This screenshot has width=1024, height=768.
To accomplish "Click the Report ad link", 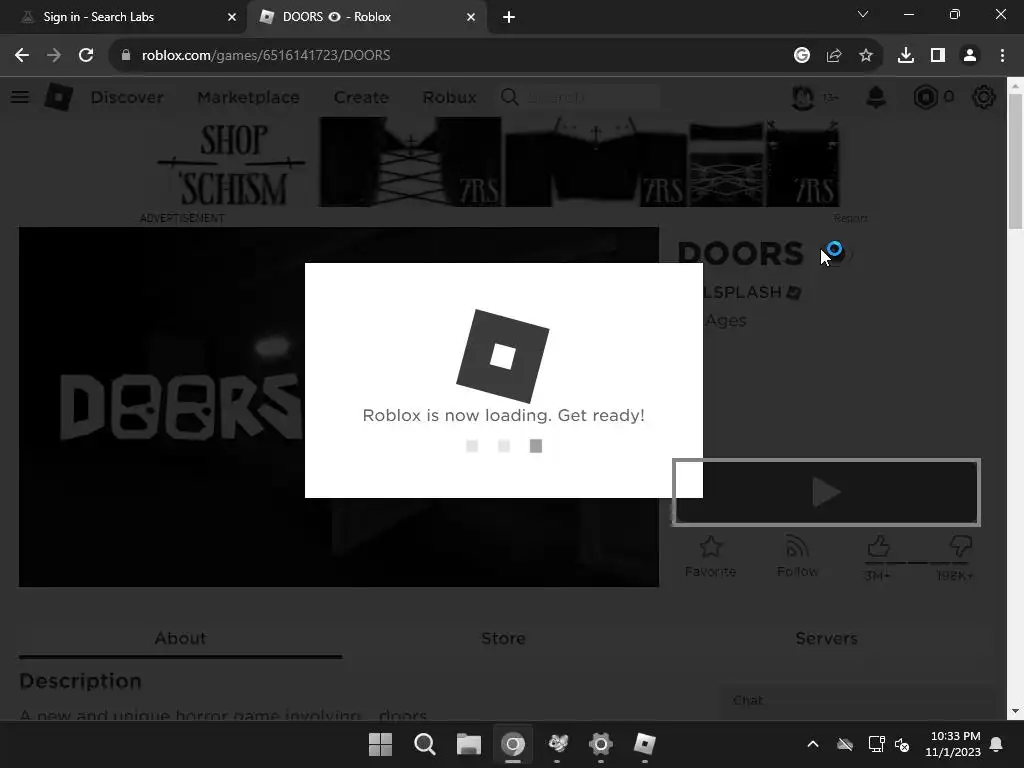I will tap(850, 218).
